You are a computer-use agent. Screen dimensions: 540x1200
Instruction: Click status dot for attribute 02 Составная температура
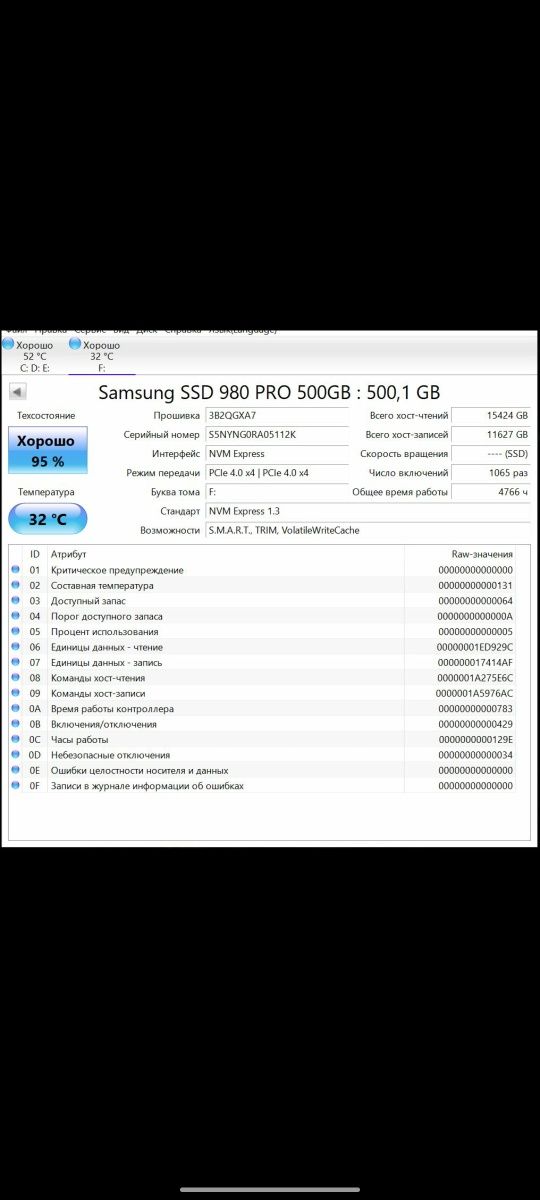click(x=15, y=585)
